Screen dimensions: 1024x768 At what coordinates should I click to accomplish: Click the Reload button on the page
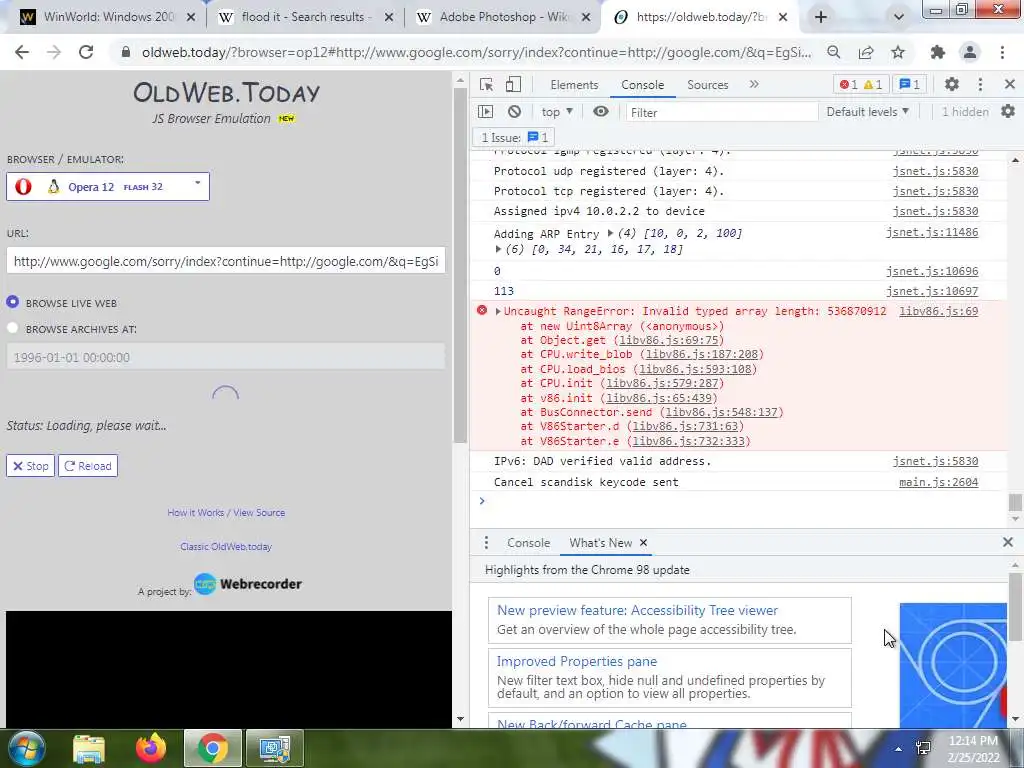[x=88, y=466]
